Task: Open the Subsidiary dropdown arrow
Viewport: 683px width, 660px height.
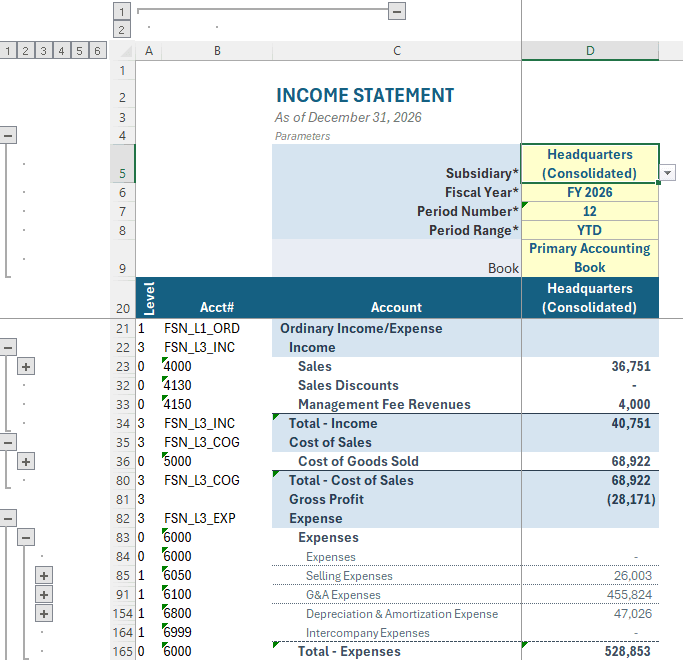Action: tap(667, 173)
